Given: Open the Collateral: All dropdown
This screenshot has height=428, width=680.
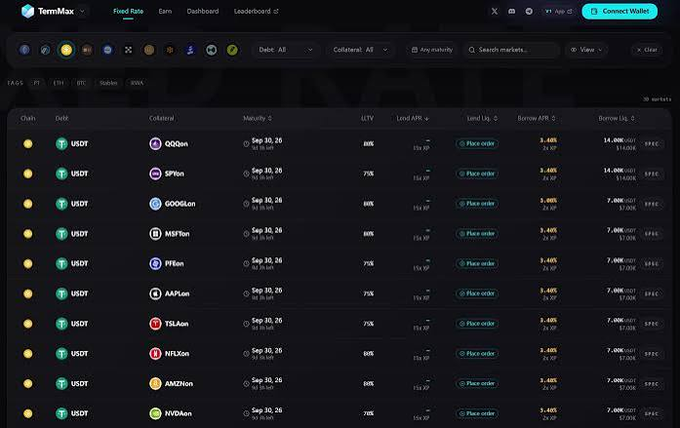Looking at the screenshot, I should tap(360, 50).
